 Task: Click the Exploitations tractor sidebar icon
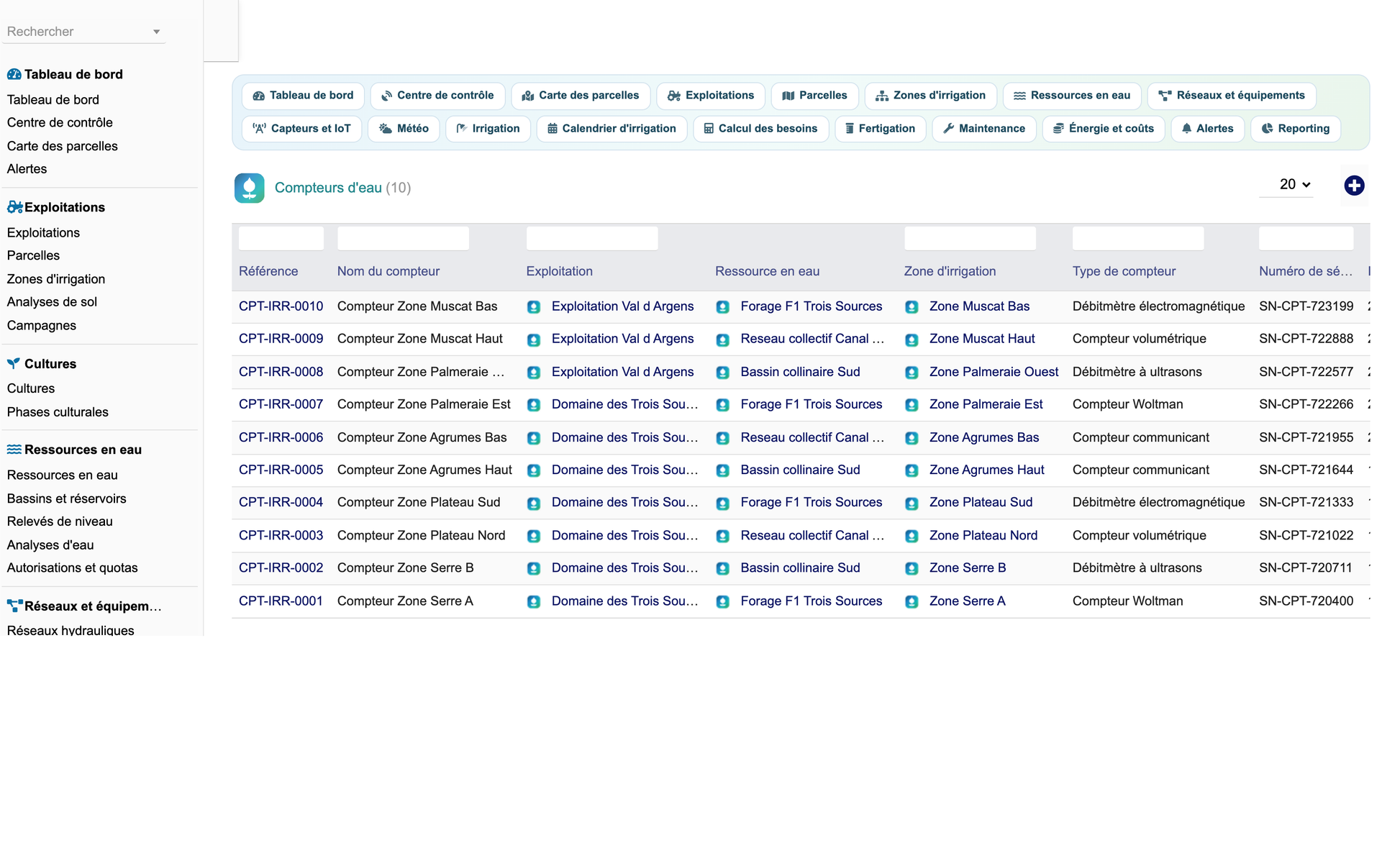pos(14,207)
